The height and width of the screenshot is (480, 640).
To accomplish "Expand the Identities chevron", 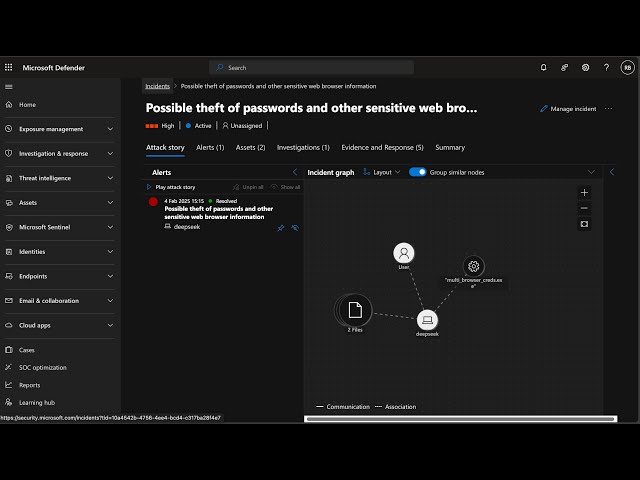I will 110,251.
